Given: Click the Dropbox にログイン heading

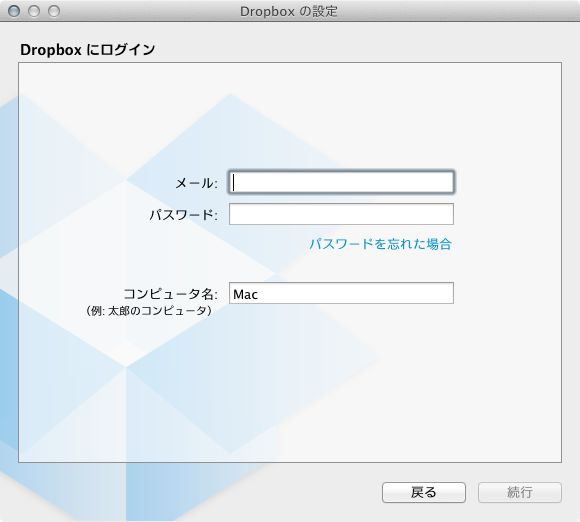Looking at the screenshot, I should (87, 50).
